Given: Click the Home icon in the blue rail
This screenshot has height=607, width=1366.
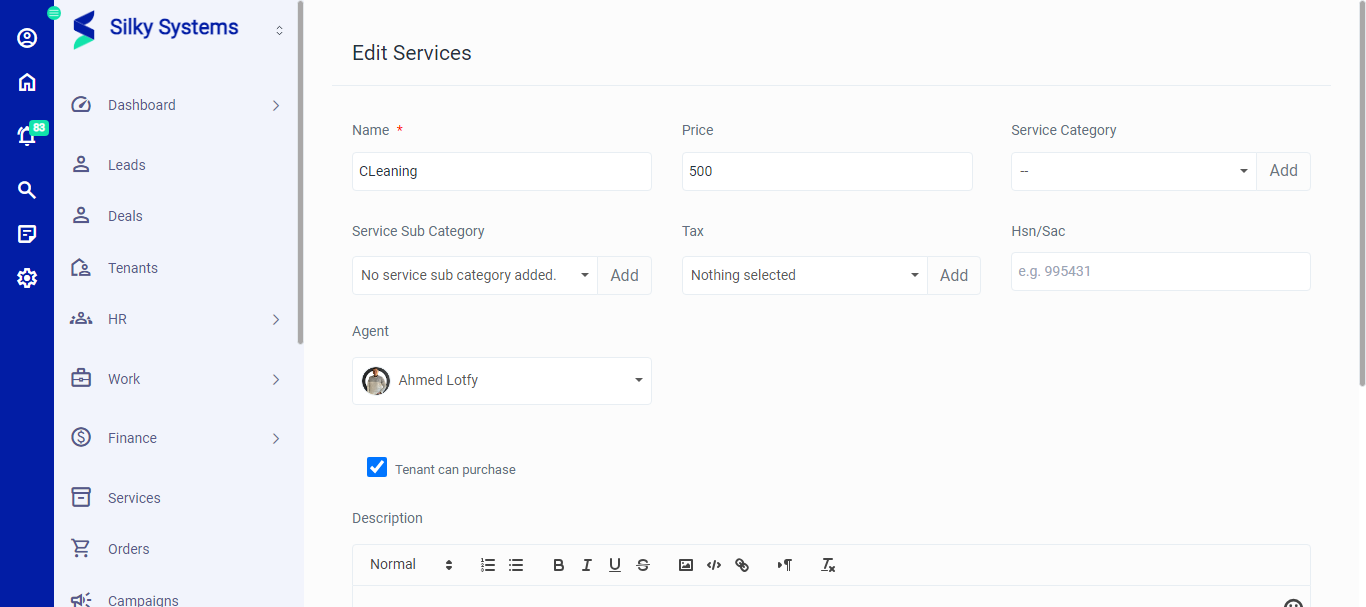Looking at the screenshot, I should pyautogui.click(x=26, y=81).
